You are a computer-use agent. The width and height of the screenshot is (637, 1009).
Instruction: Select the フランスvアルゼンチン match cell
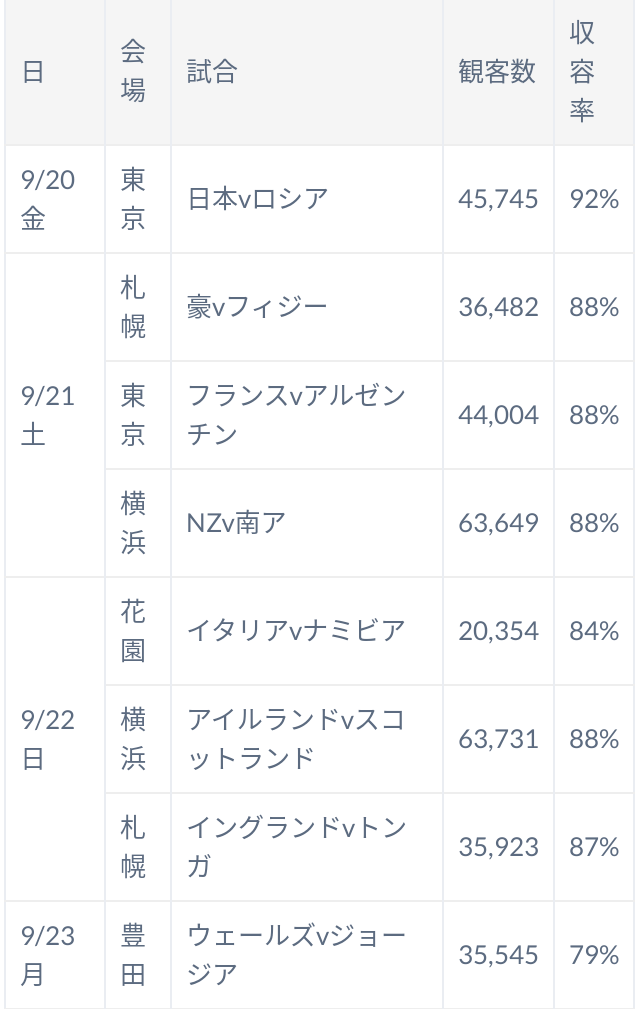click(307, 415)
